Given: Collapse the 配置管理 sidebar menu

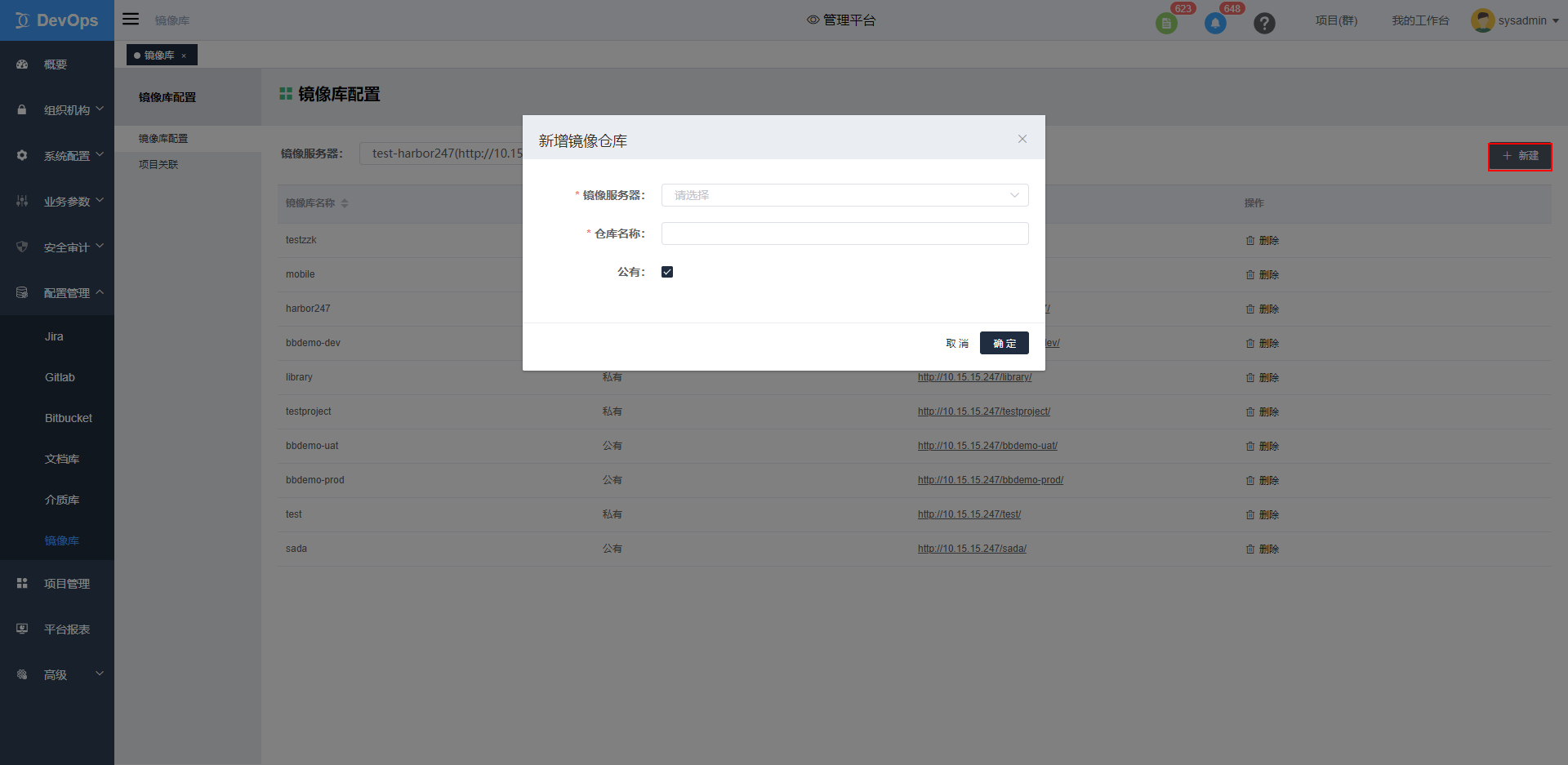Looking at the screenshot, I should pos(57,292).
